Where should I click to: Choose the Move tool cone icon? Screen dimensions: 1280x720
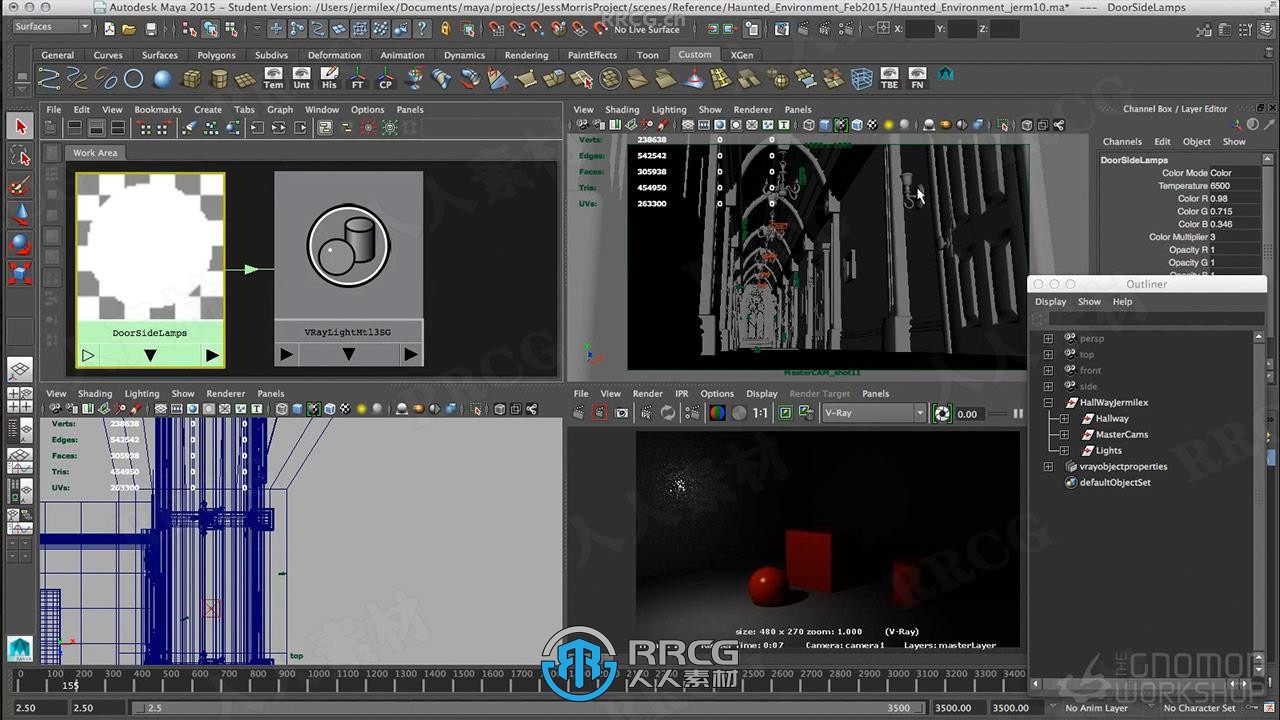(x=20, y=215)
